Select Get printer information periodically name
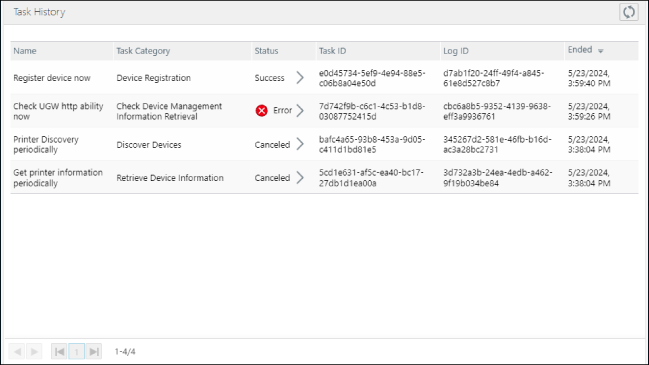 [58, 178]
